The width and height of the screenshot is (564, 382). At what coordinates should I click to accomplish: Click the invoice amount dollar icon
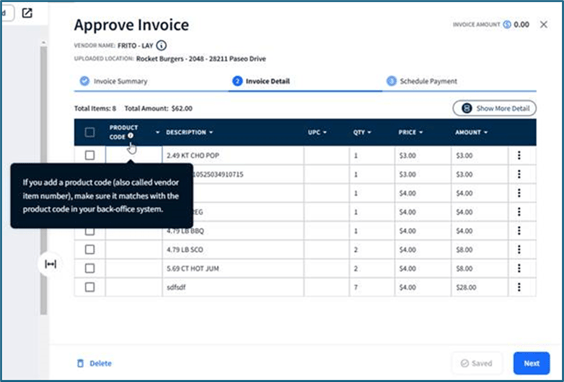[x=507, y=24]
